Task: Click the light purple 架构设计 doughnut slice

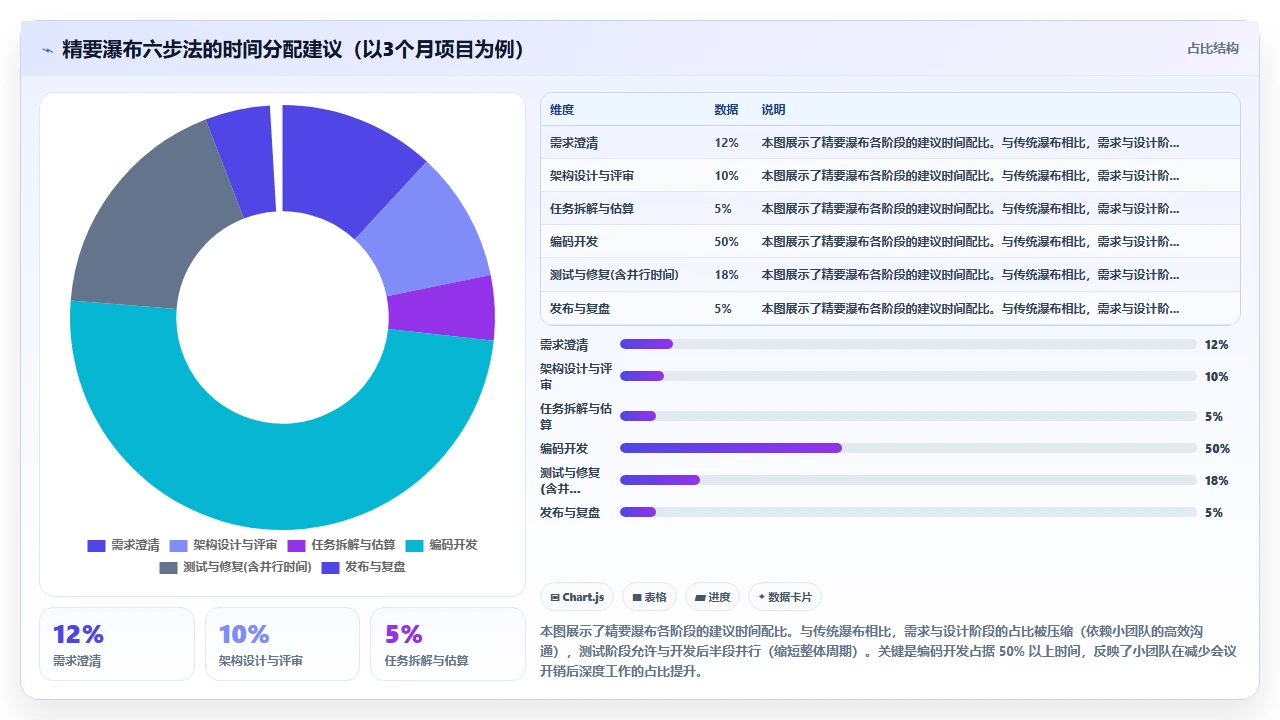Action: tap(430, 232)
